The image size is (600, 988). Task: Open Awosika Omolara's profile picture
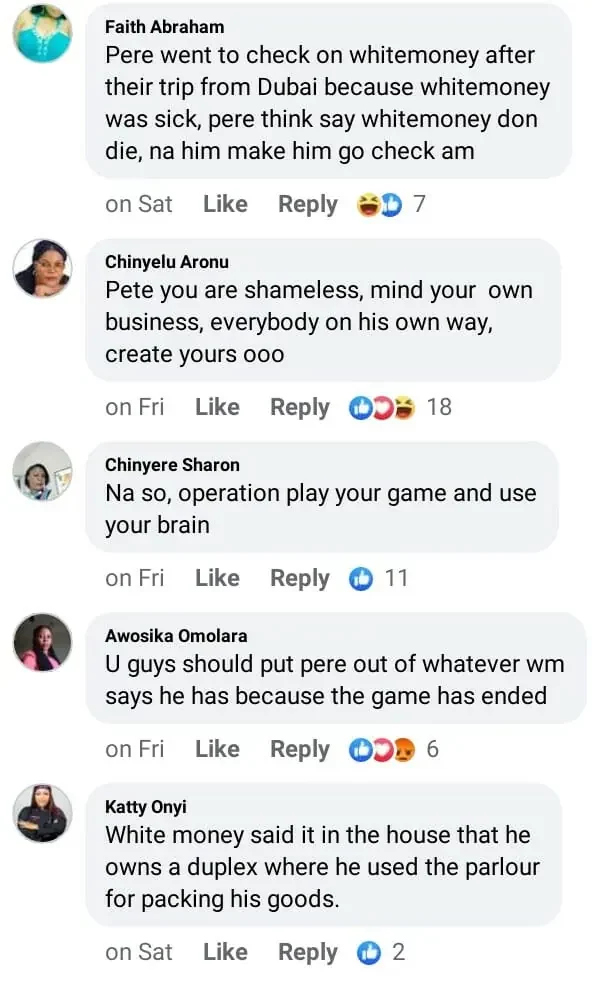[42, 642]
